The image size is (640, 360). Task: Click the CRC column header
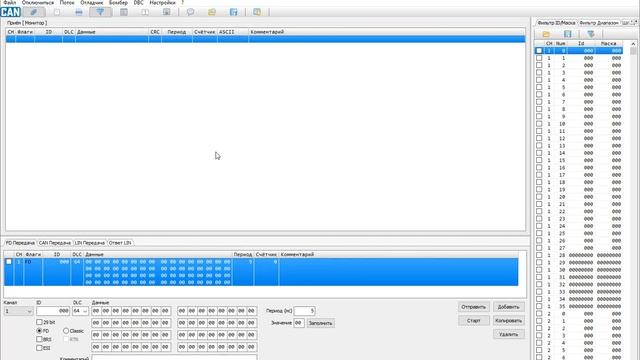click(155, 32)
